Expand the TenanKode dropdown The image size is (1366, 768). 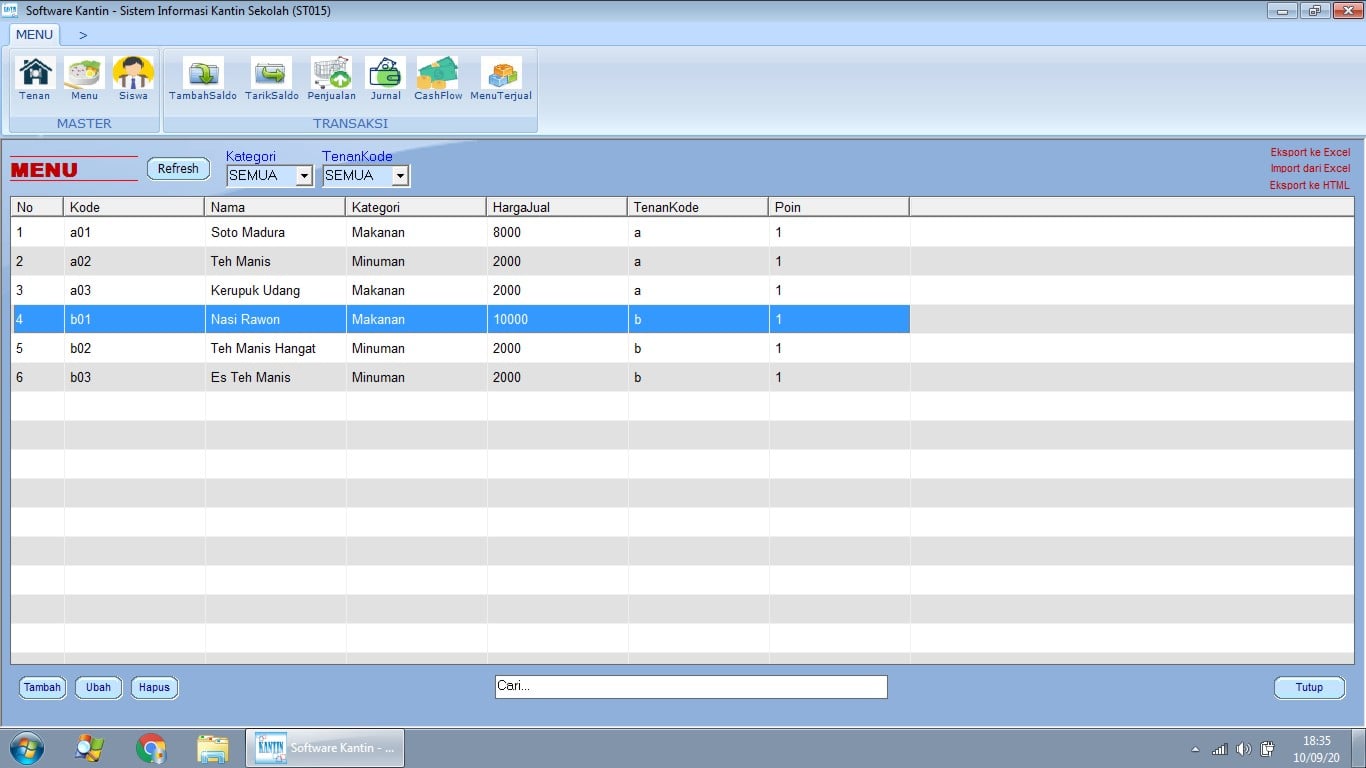[x=400, y=176]
